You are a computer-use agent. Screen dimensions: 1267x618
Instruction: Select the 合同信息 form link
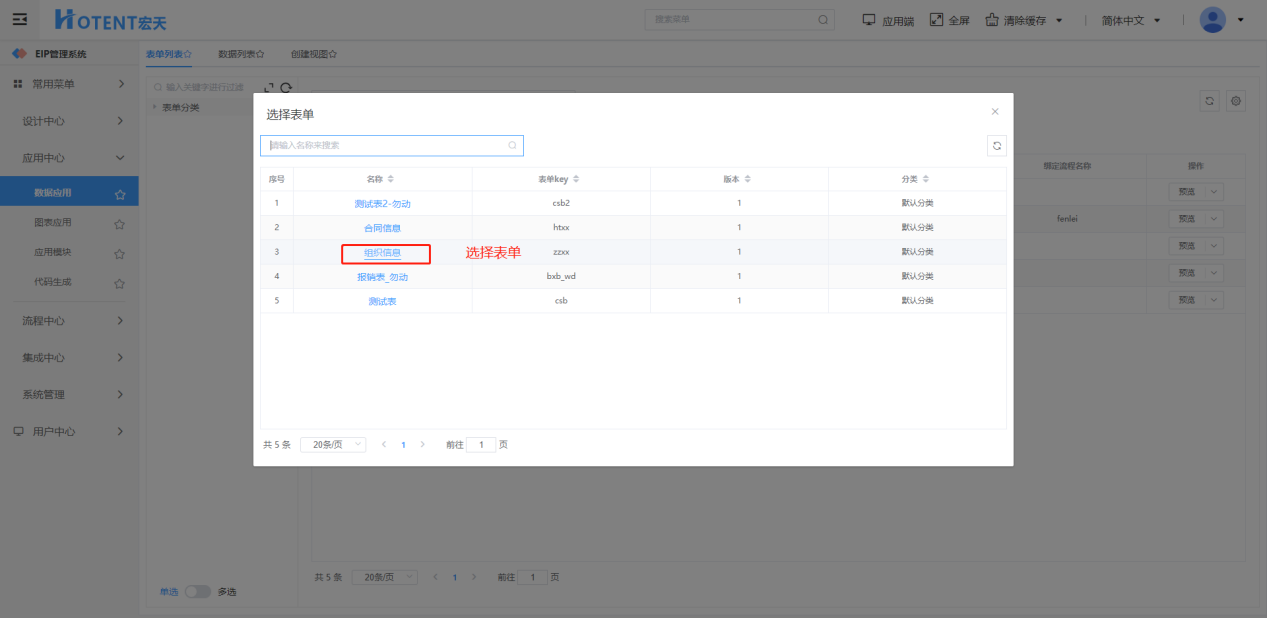(x=382, y=228)
